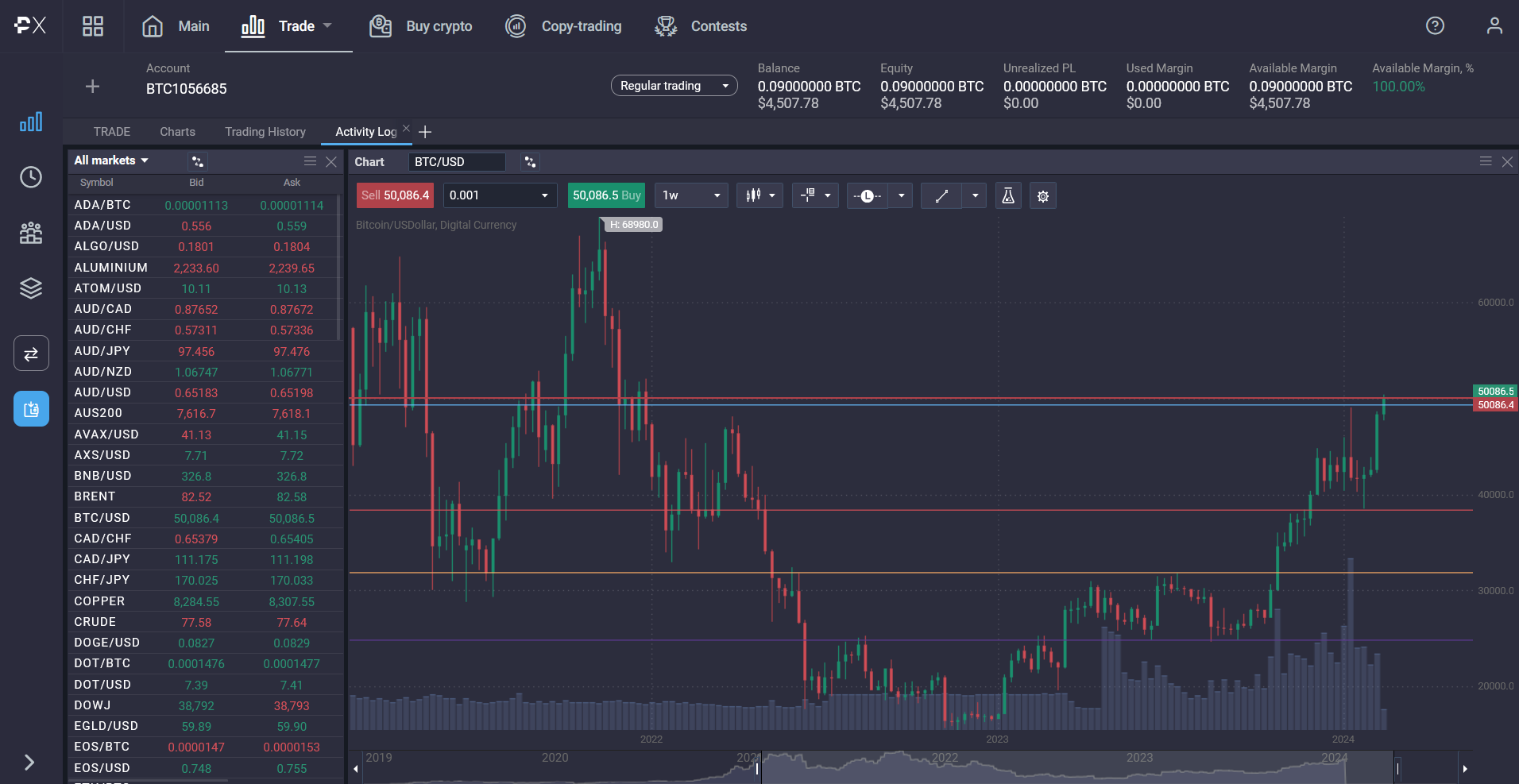Select DOGE/USD row in markets list
The image size is (1519, 784).
coord(206,643)
